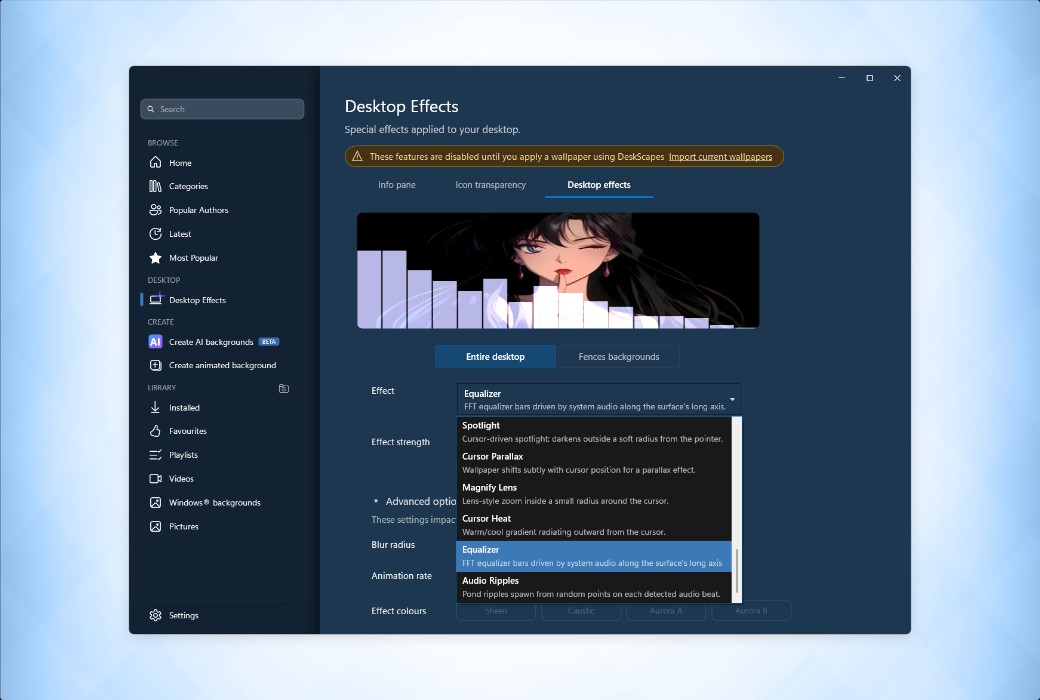
Task: Click the Import current wallpapers link
Action: tap(720, 157)
